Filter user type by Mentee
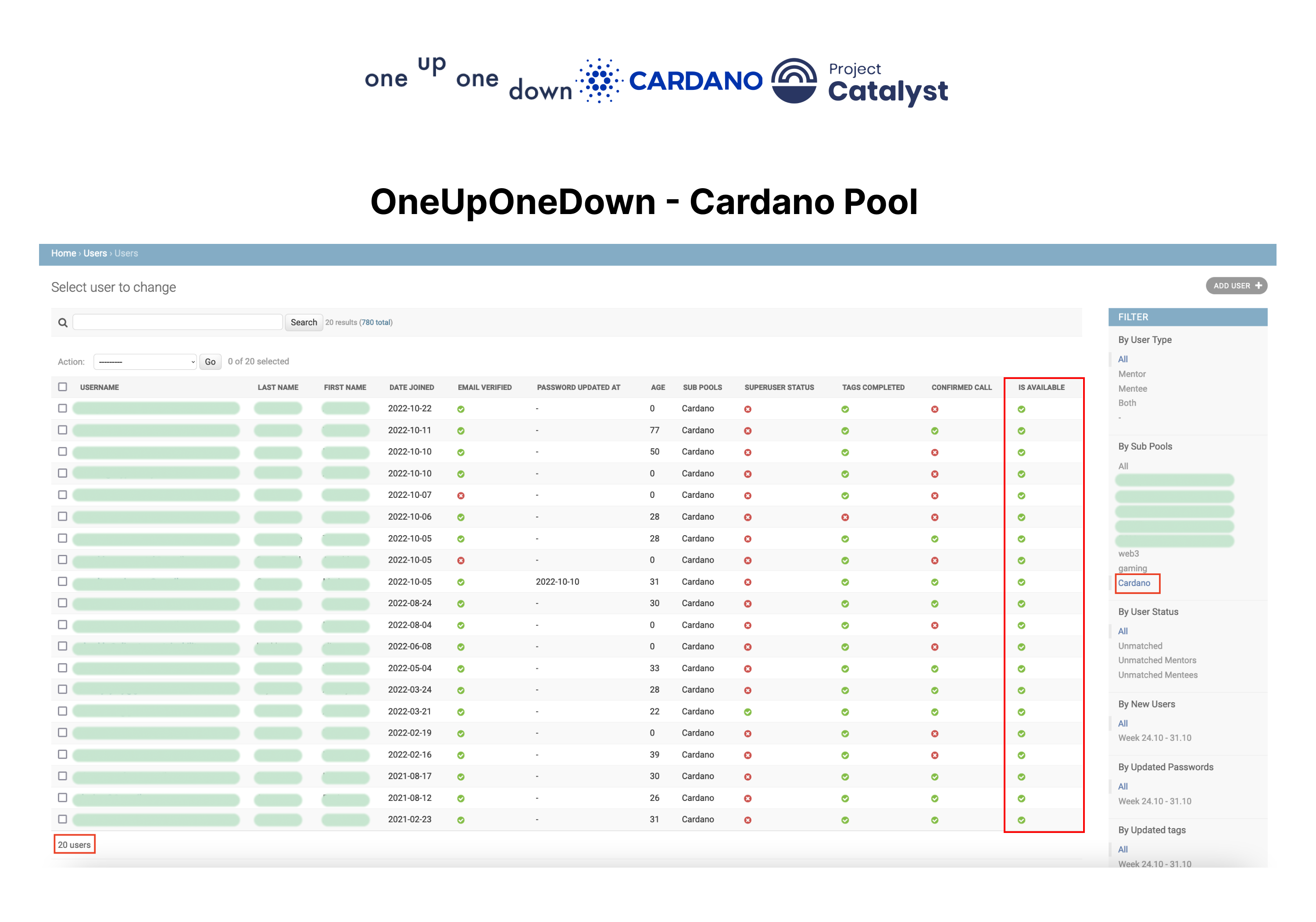The height and width of the screenshot is (922, 1316). click(x=1132, y=389)
